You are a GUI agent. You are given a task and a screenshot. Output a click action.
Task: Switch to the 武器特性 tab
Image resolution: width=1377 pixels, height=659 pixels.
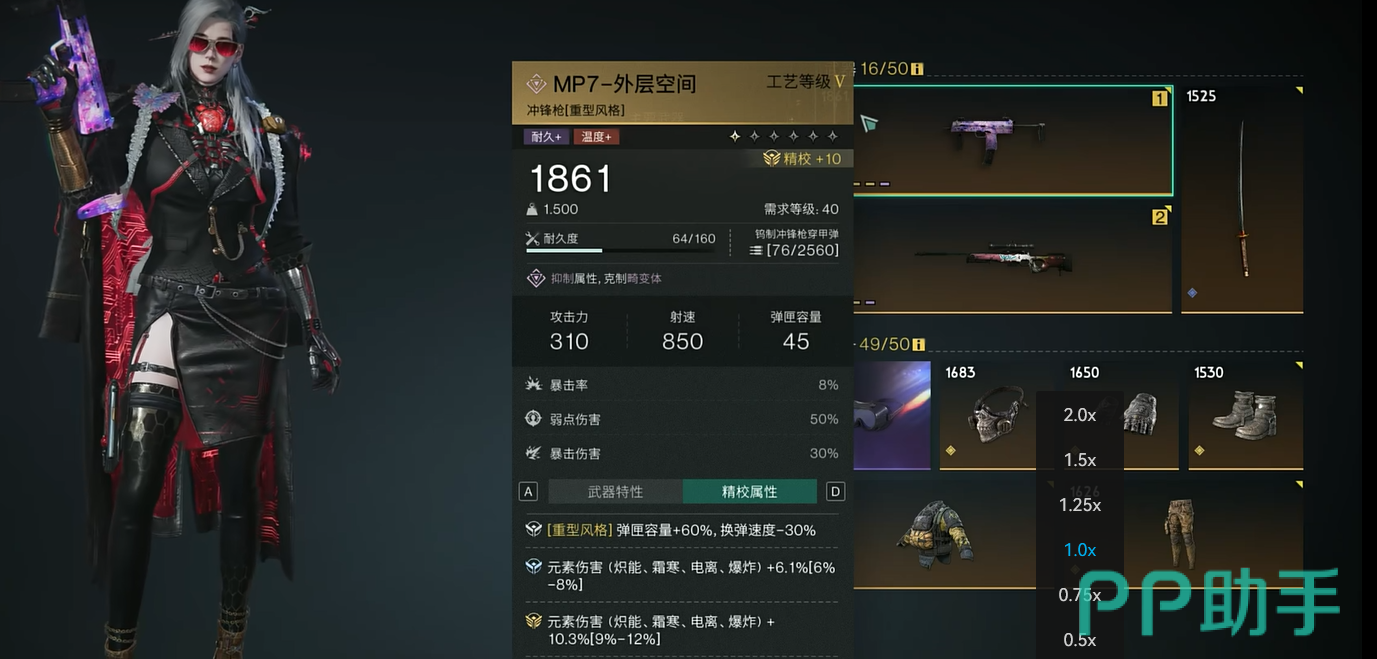click(615, 491)
